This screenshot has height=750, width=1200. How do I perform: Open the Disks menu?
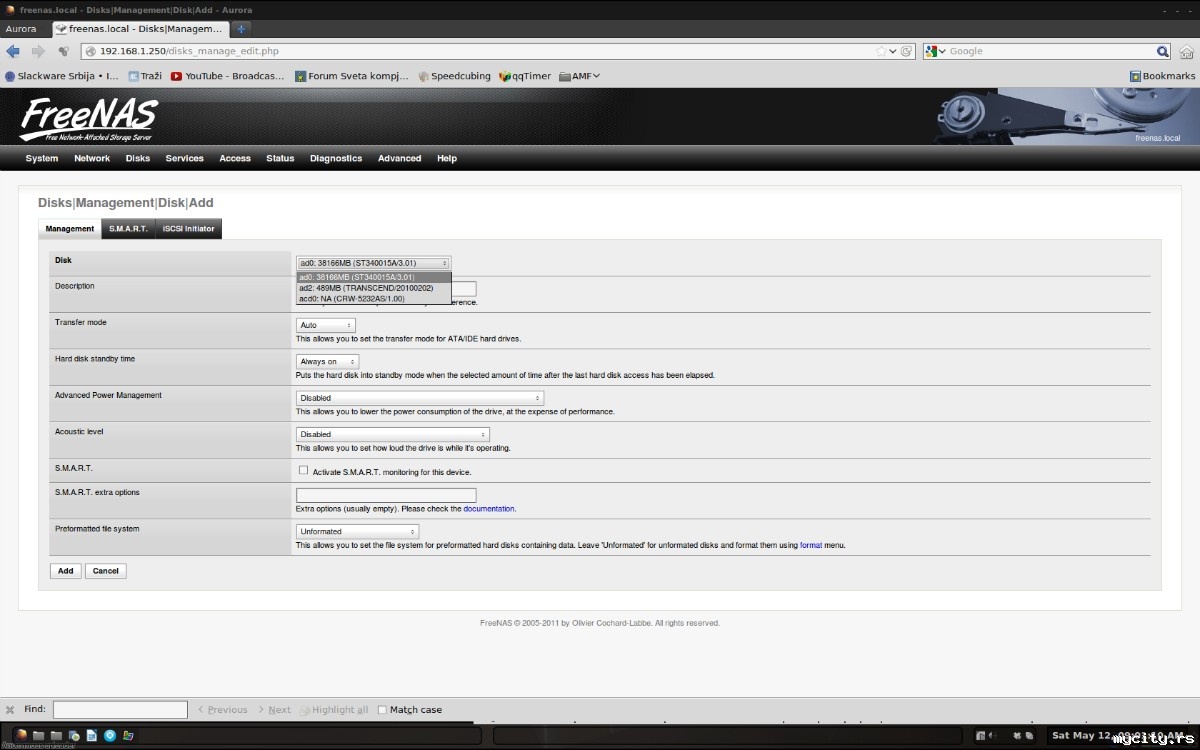point(138,158)
